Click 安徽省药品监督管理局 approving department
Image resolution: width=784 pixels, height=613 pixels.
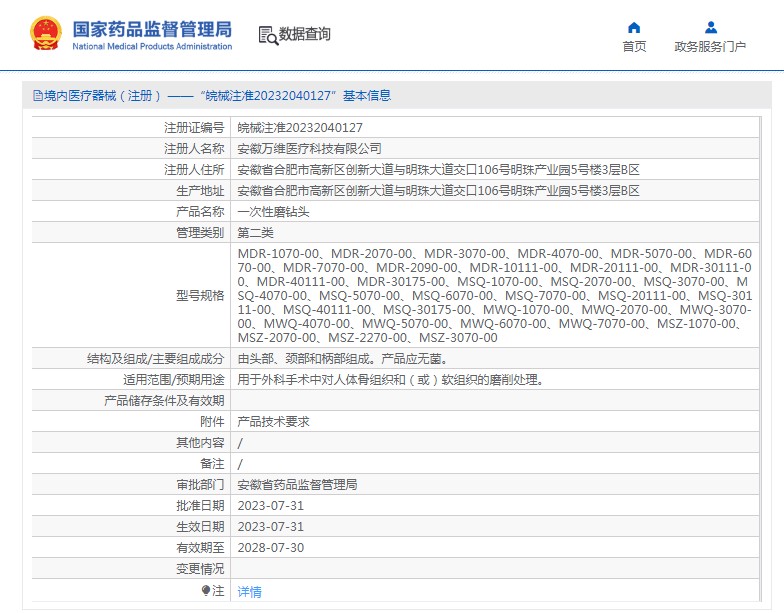tap(298, 484)
